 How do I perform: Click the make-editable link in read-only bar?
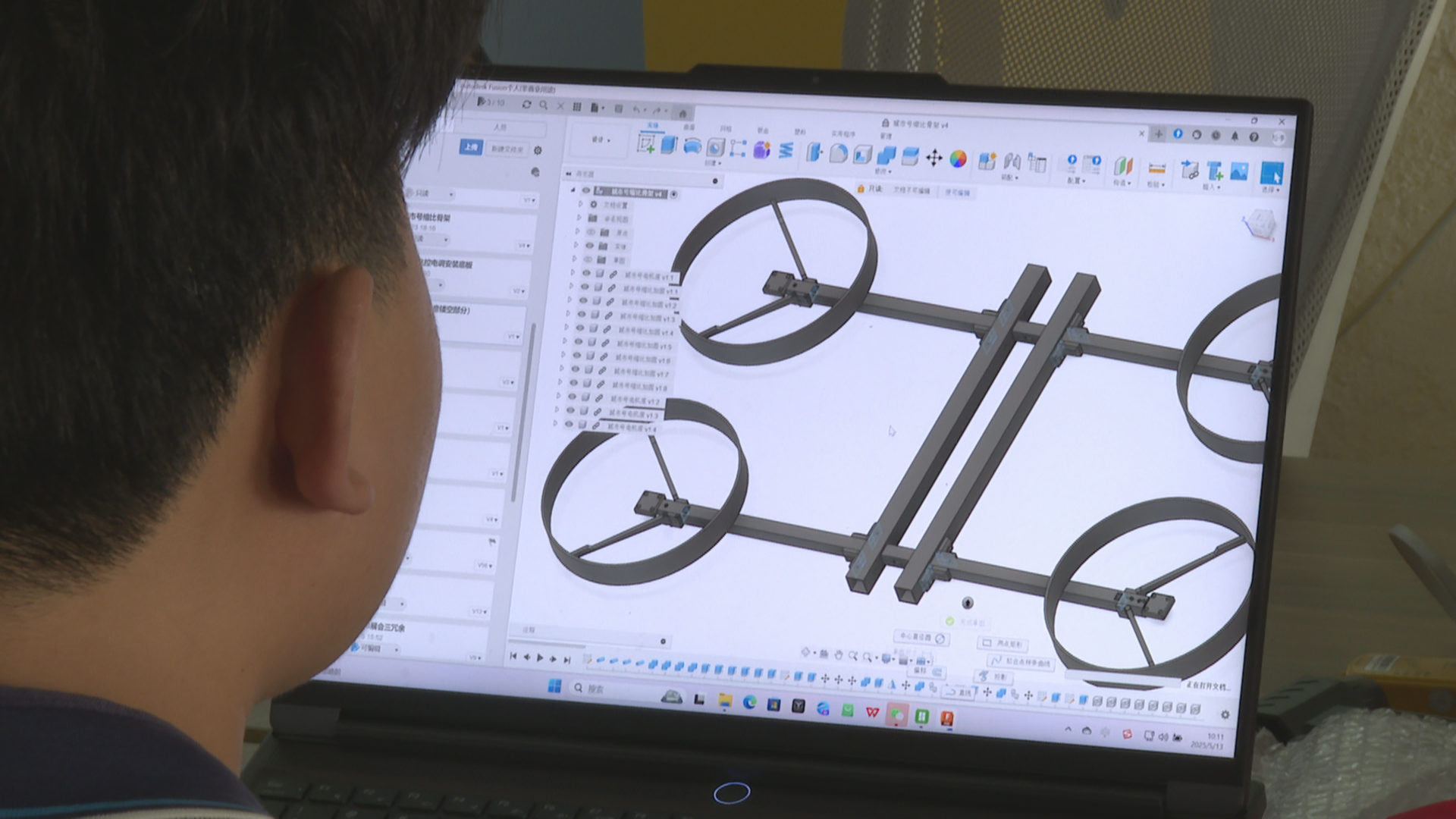(x=957, y=193)
